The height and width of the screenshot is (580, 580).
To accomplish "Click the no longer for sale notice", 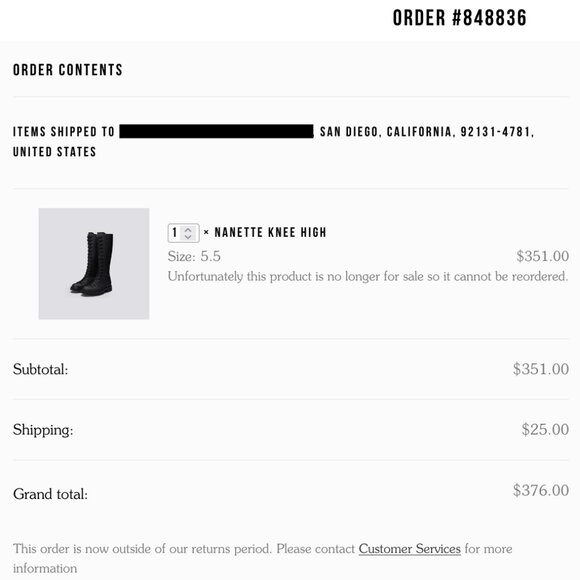I will click(368, 276).
